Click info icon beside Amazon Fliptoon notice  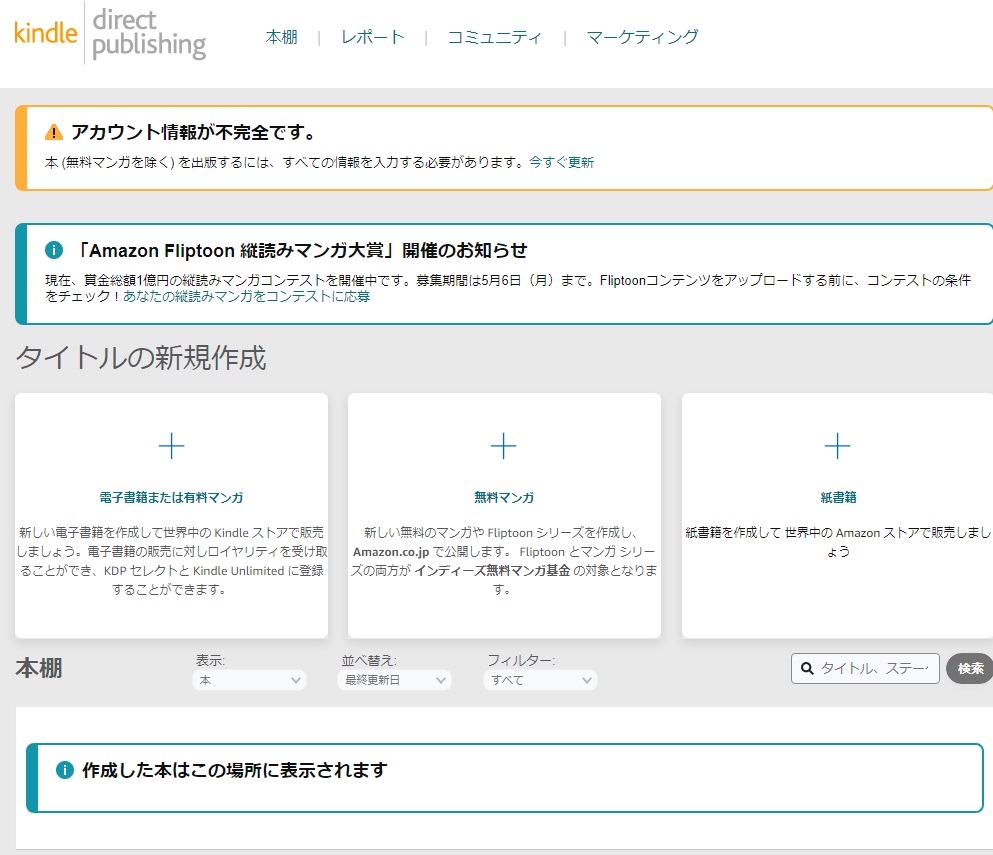(x=55, y=250)
